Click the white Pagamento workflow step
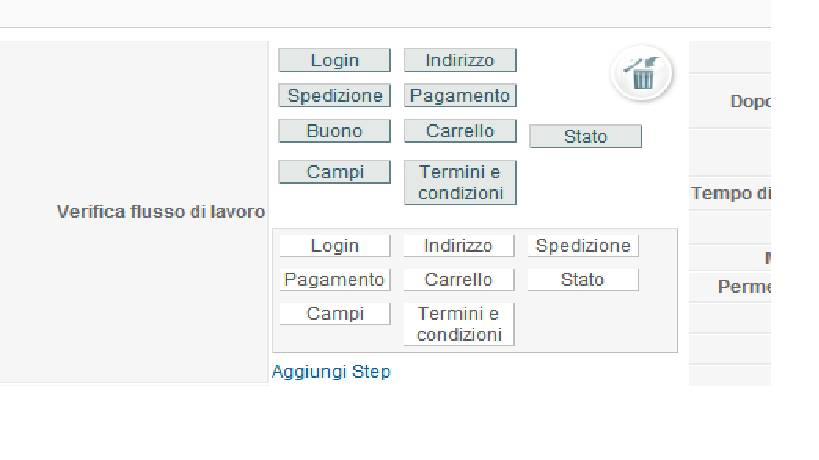The image size is (819, 460). [334, 280]
